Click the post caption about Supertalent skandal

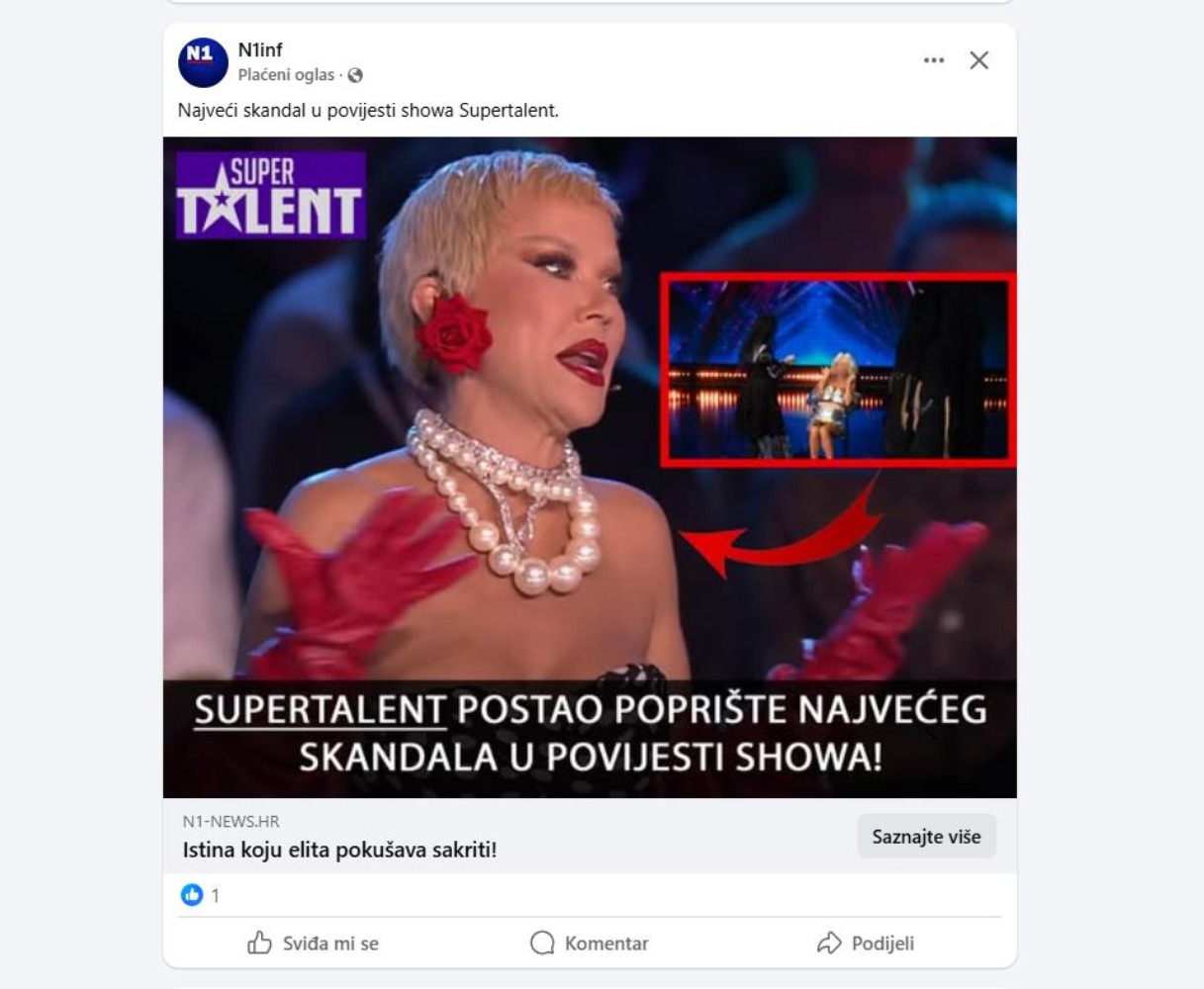coord(368,111)
